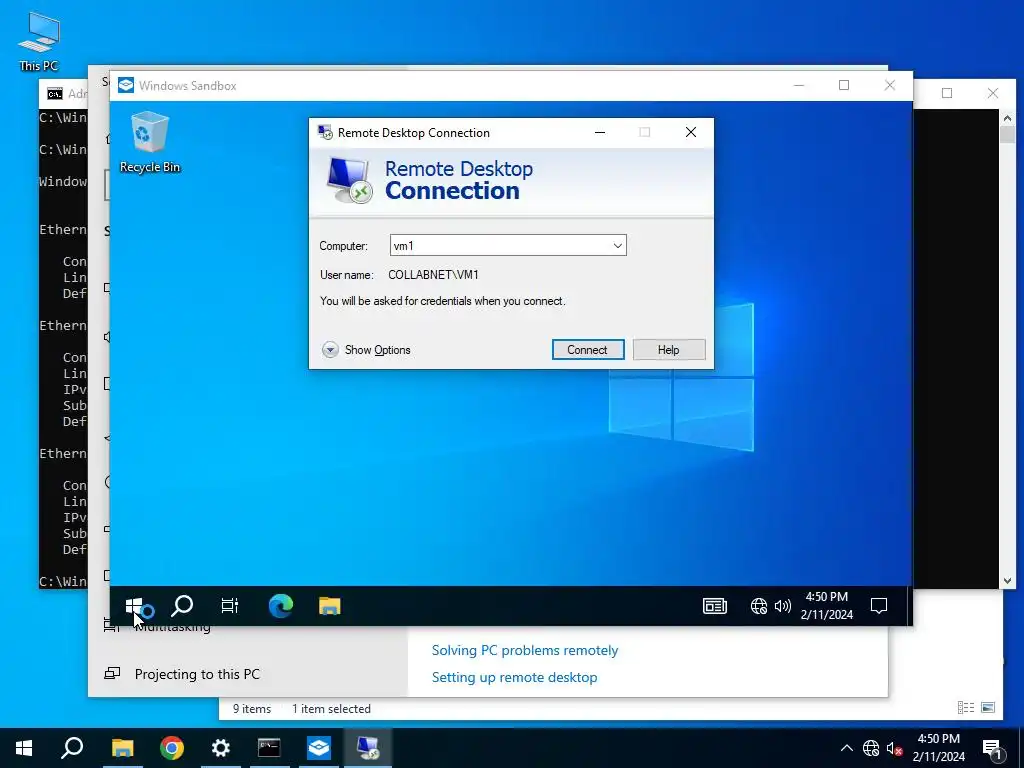
Task: Click the News and interests icon in the sandbox
Action: (715, 606)
